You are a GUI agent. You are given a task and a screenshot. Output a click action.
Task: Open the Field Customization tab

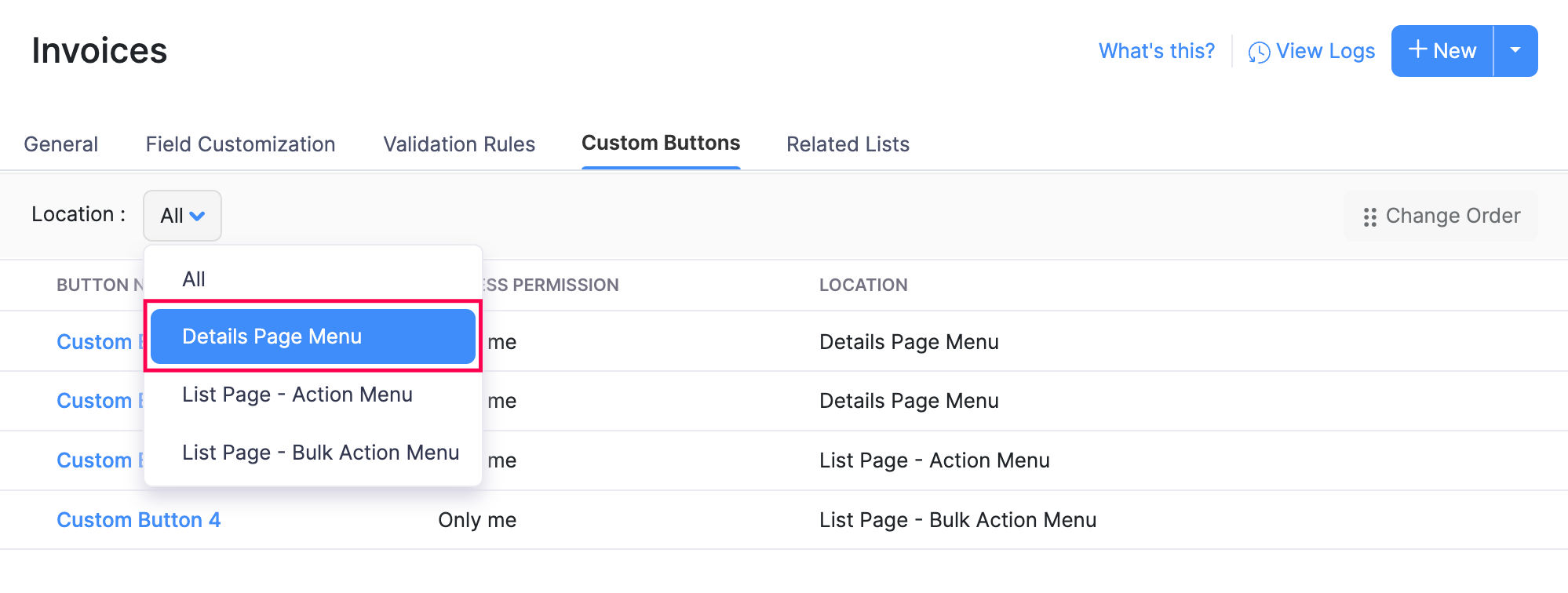coord(240,144)
